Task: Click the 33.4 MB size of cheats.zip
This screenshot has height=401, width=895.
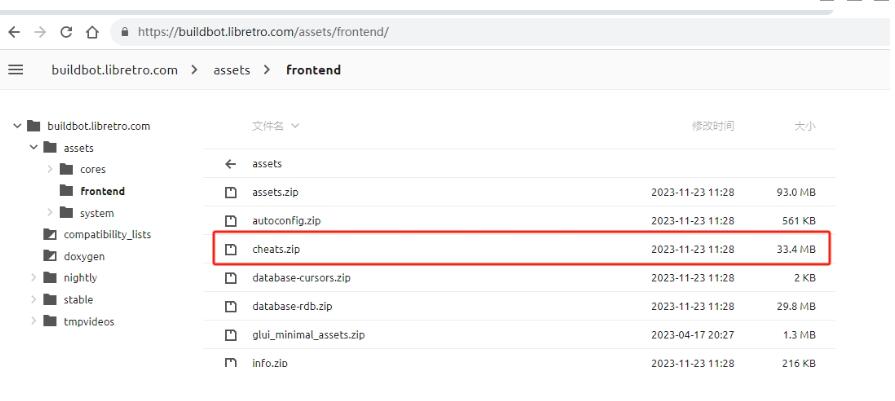Action: coord(796,249)
